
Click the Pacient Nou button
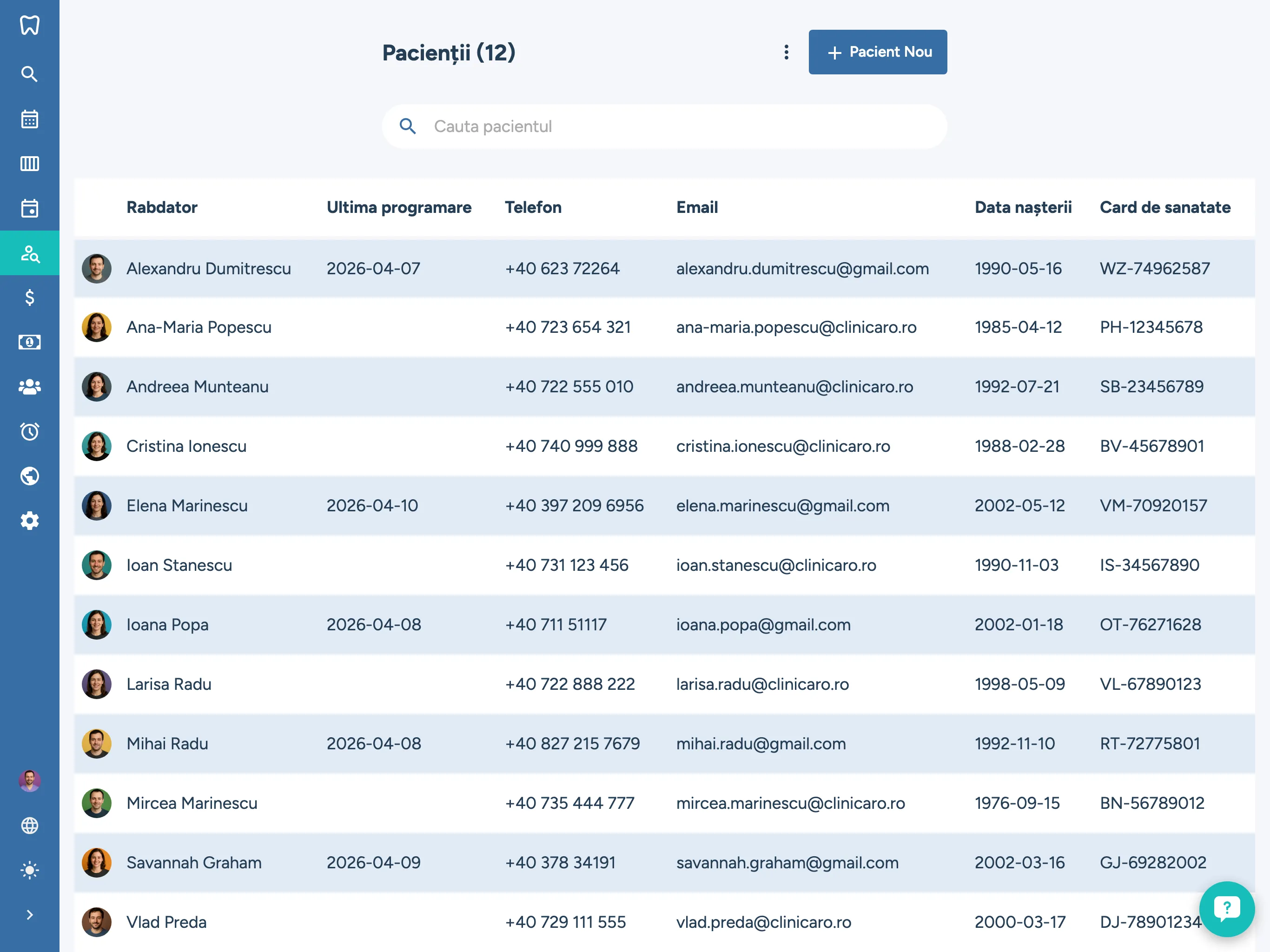point(877,52)
